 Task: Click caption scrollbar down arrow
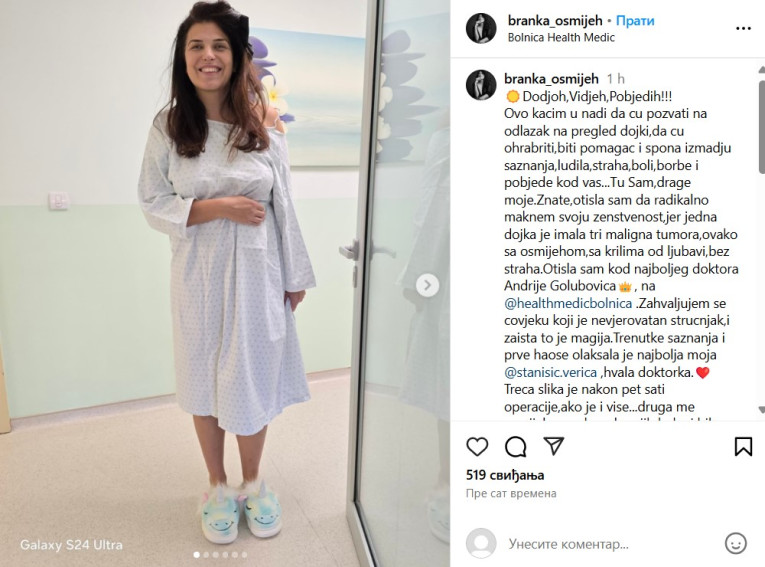click(x=762, y=409)
